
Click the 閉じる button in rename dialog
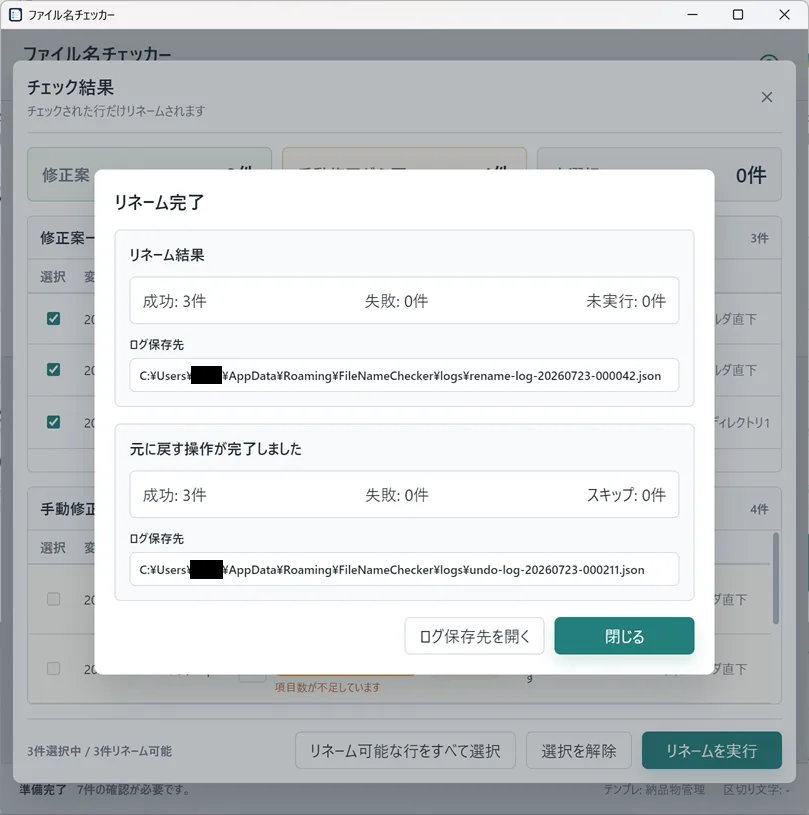624,636
